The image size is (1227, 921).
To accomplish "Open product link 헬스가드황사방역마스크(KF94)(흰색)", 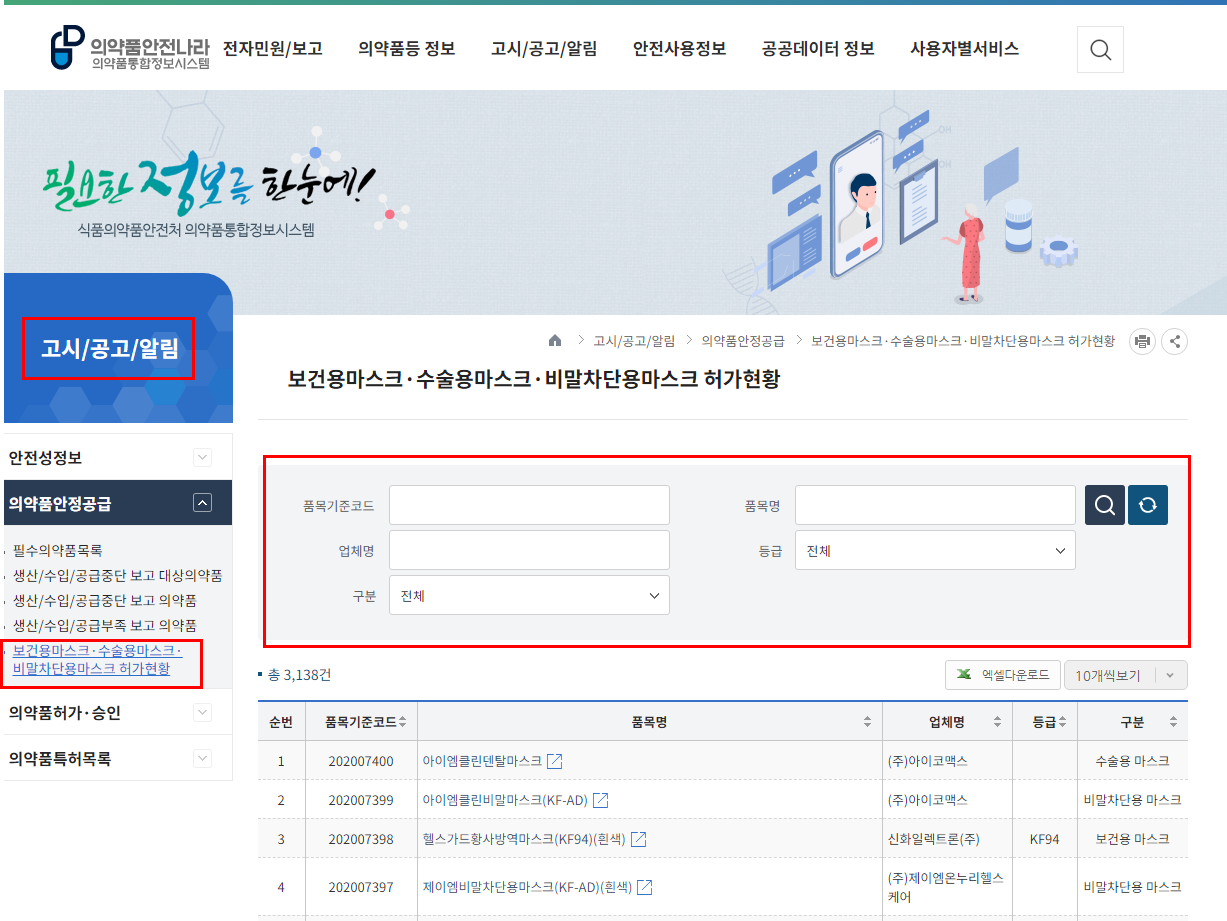I will click(524, 839).
